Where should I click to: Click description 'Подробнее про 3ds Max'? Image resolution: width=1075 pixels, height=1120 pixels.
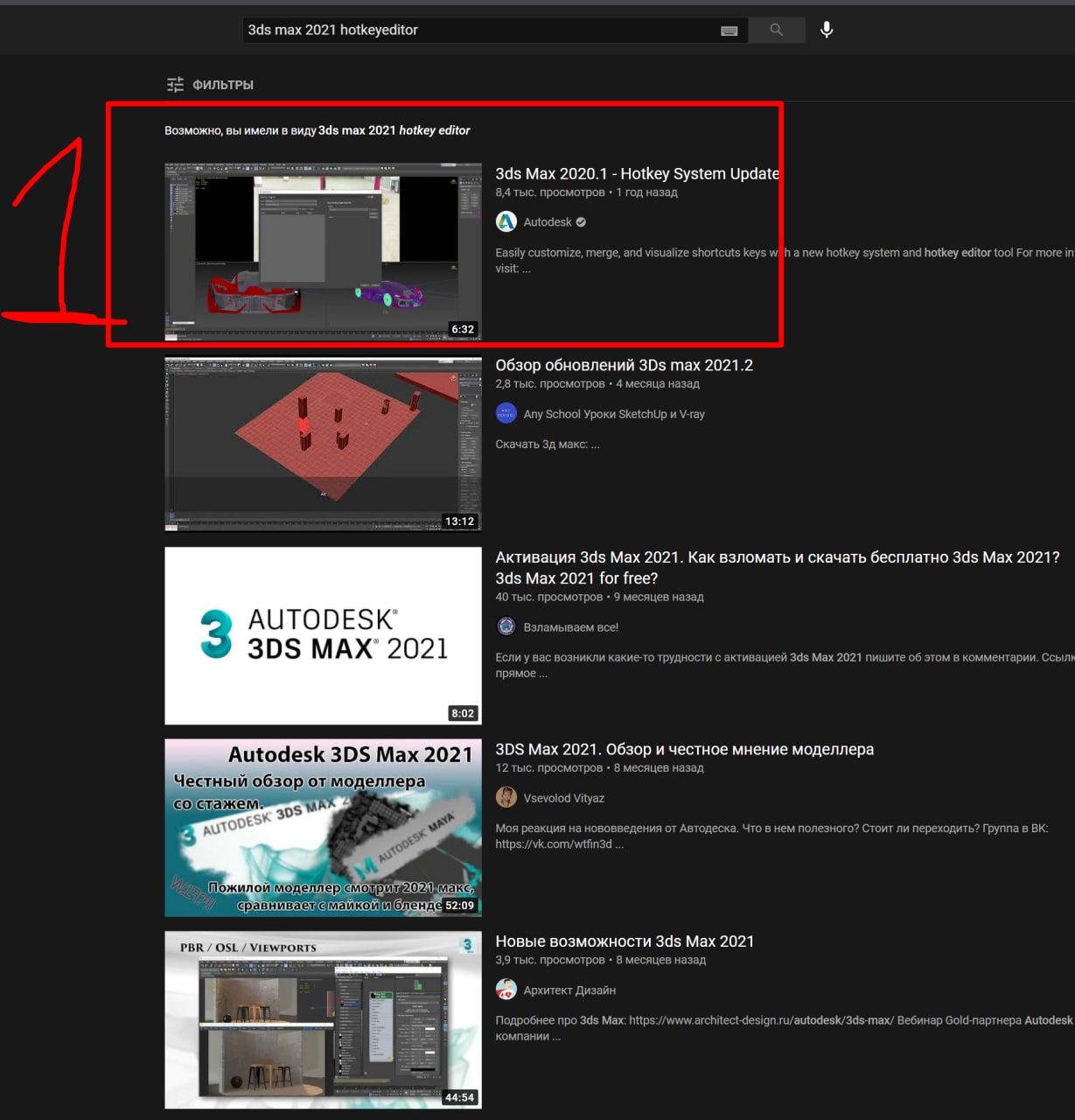tap(784, 1028)
